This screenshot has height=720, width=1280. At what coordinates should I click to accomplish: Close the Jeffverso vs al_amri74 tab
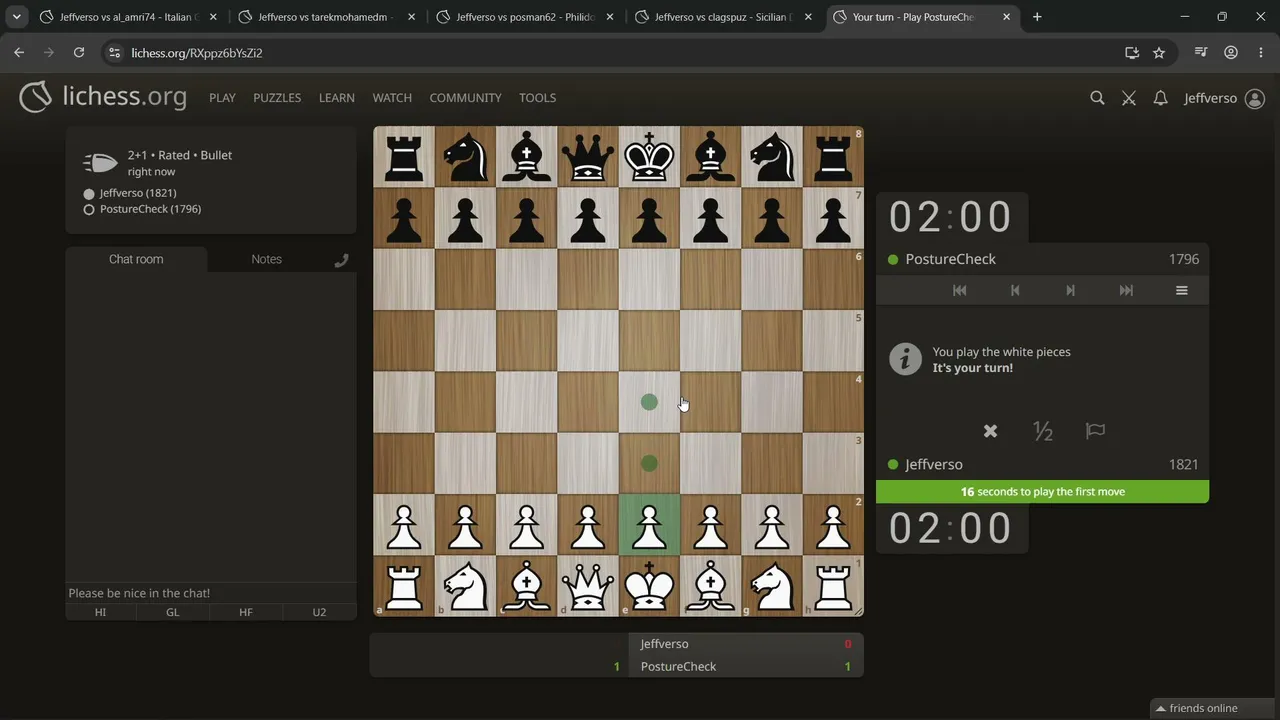point(213,17)
